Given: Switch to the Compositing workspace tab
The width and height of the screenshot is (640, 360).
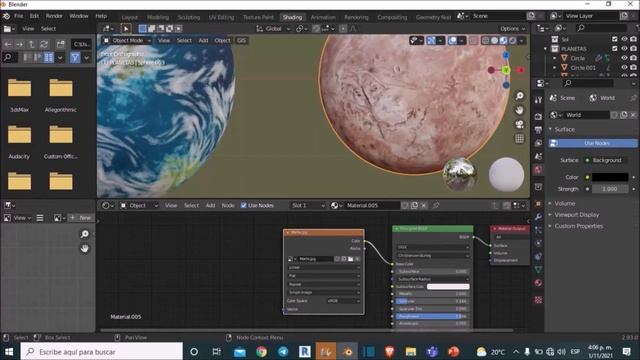Looking at the screenshot, I should point(392,17).
